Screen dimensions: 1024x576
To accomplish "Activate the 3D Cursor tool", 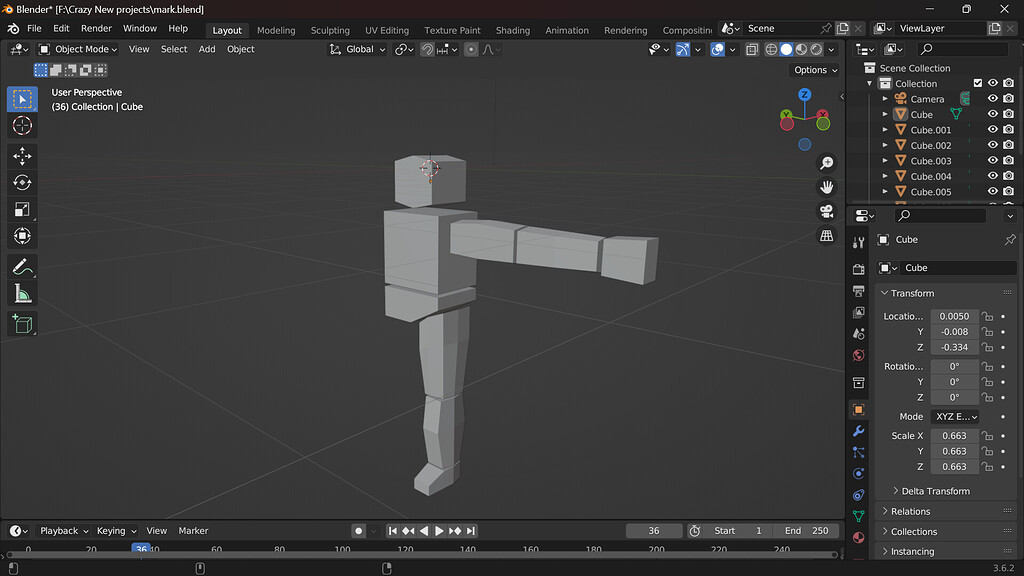I will [x=22, y=125].
